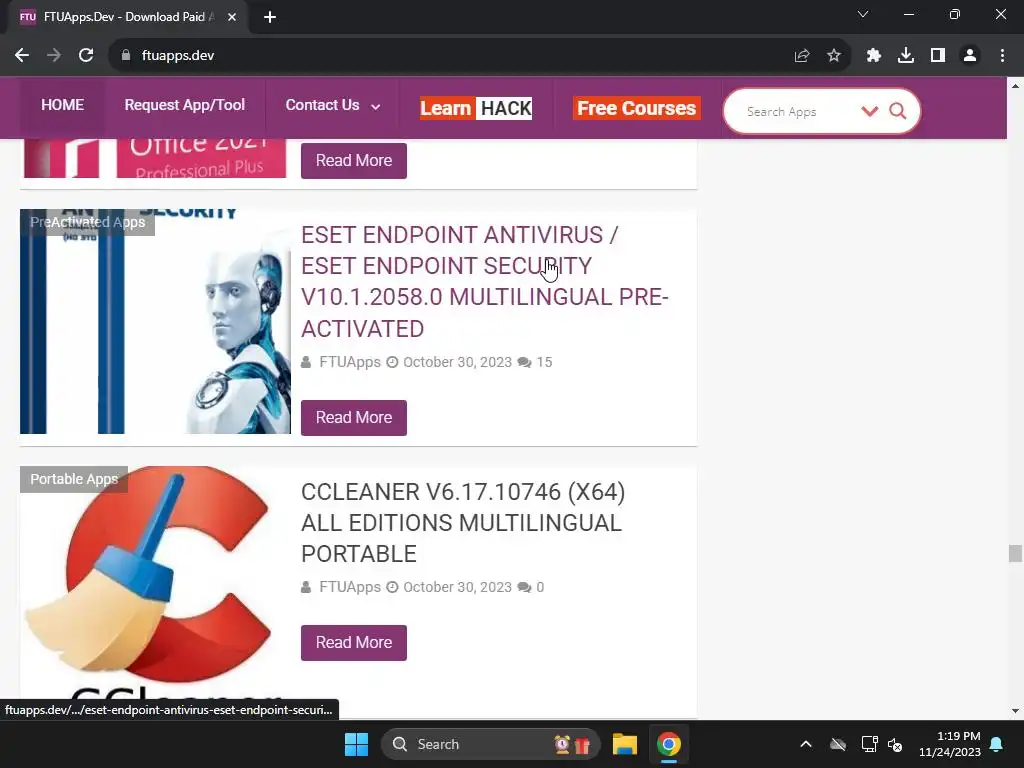1024x768 pixels.
Task: Expand search category red chevron
Action: [869, 111]
